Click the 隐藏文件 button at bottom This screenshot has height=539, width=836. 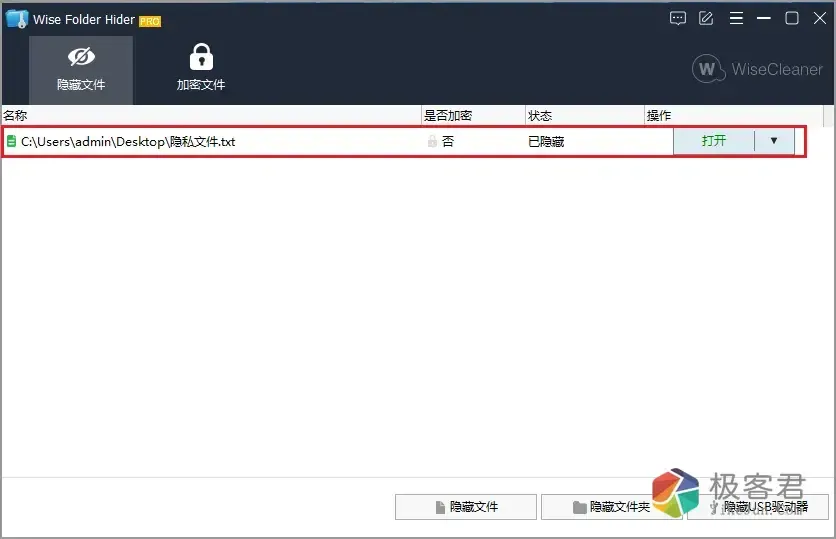(x=466, y=506)
